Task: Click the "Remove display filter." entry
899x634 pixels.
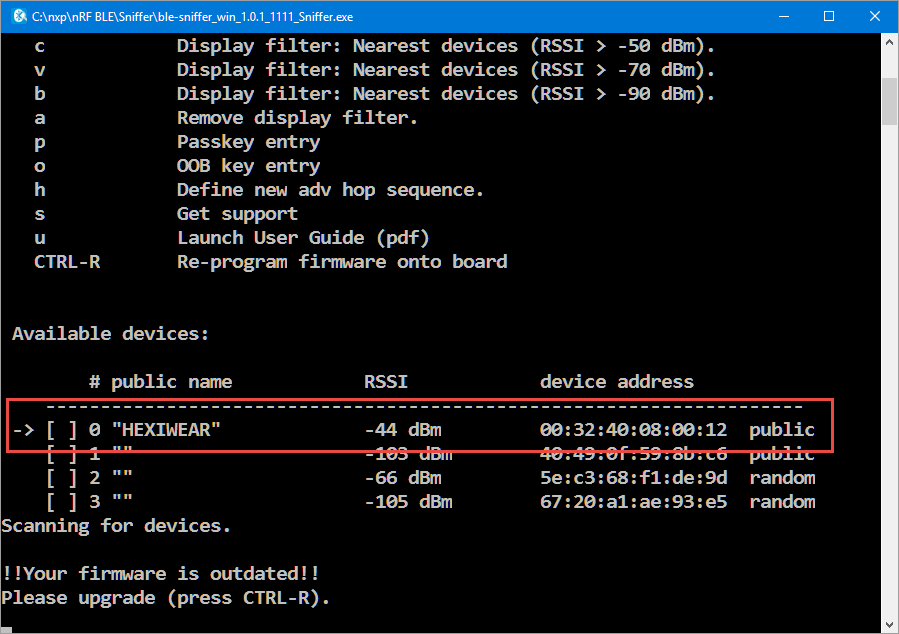Action: (297, 118)
